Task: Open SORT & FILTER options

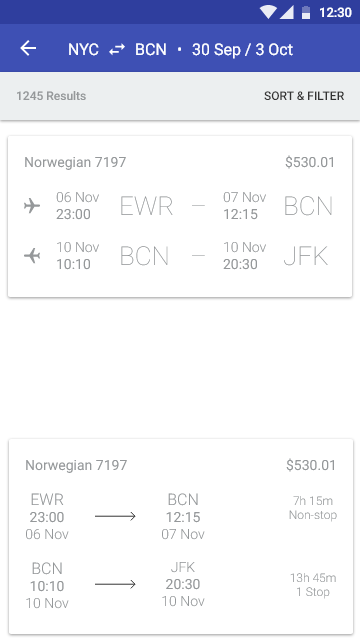Action: (x=304, y=96)
